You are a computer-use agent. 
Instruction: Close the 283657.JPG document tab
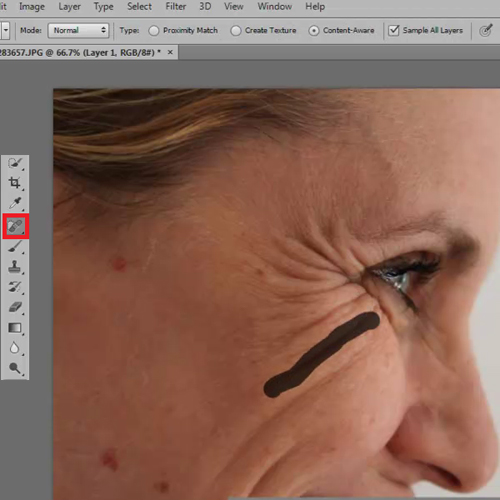170,52
